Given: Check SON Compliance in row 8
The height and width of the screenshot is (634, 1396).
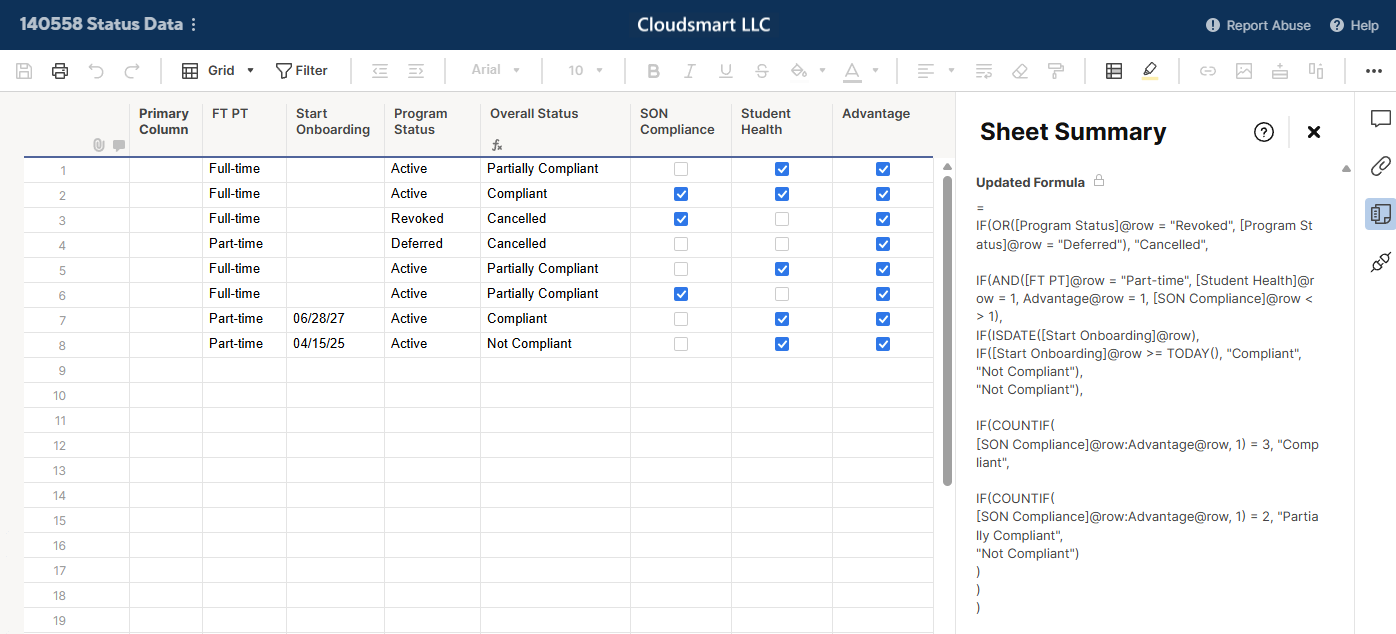Looking at the screenshot, I should pyautogui.click(x=681, y=344).
